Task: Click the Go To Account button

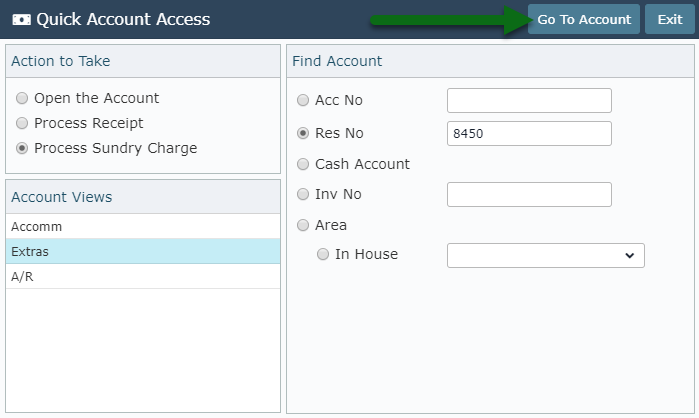Action: (x=584, y=19)
